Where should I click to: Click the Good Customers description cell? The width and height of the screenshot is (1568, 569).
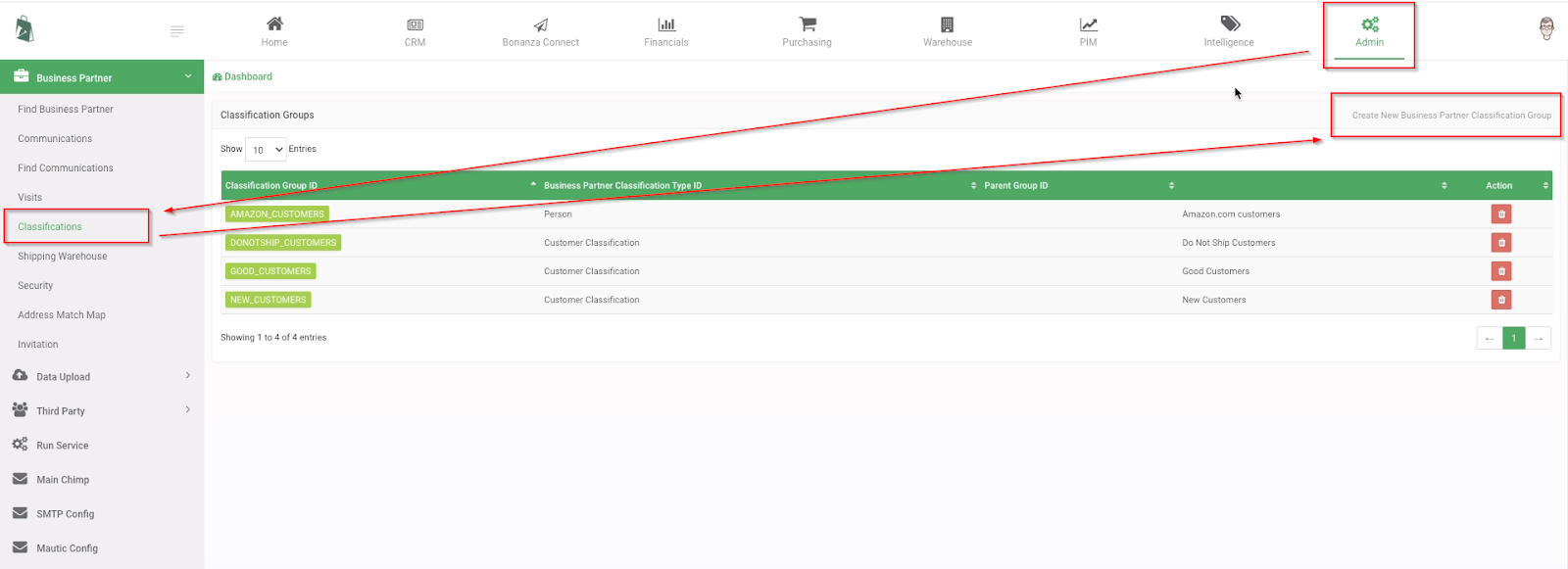[1215, 271]
